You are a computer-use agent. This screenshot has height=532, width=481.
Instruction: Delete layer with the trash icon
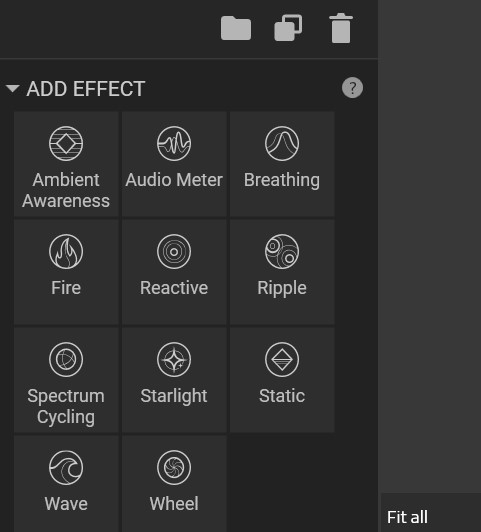(341, 28)
